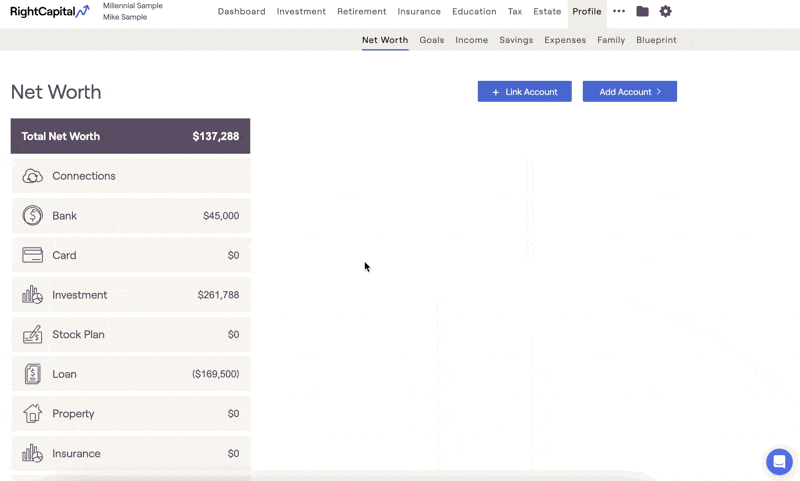Click the Bank dollar coin icon
The width and height of the screenshot is (800, 481).
[33, 216]
